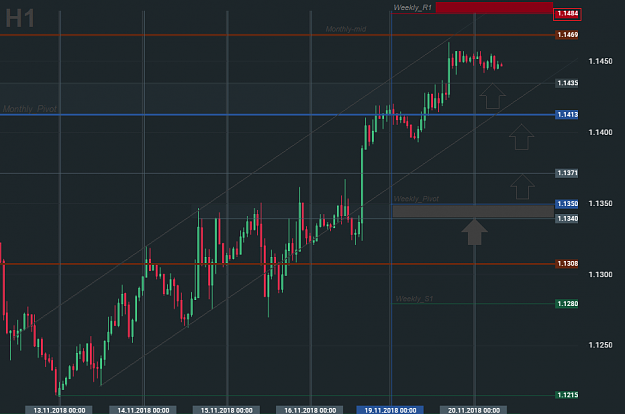This screenshot has height=414, width=625.
Task: Select the 1.1435 price level label
Action: coord(567,83)
